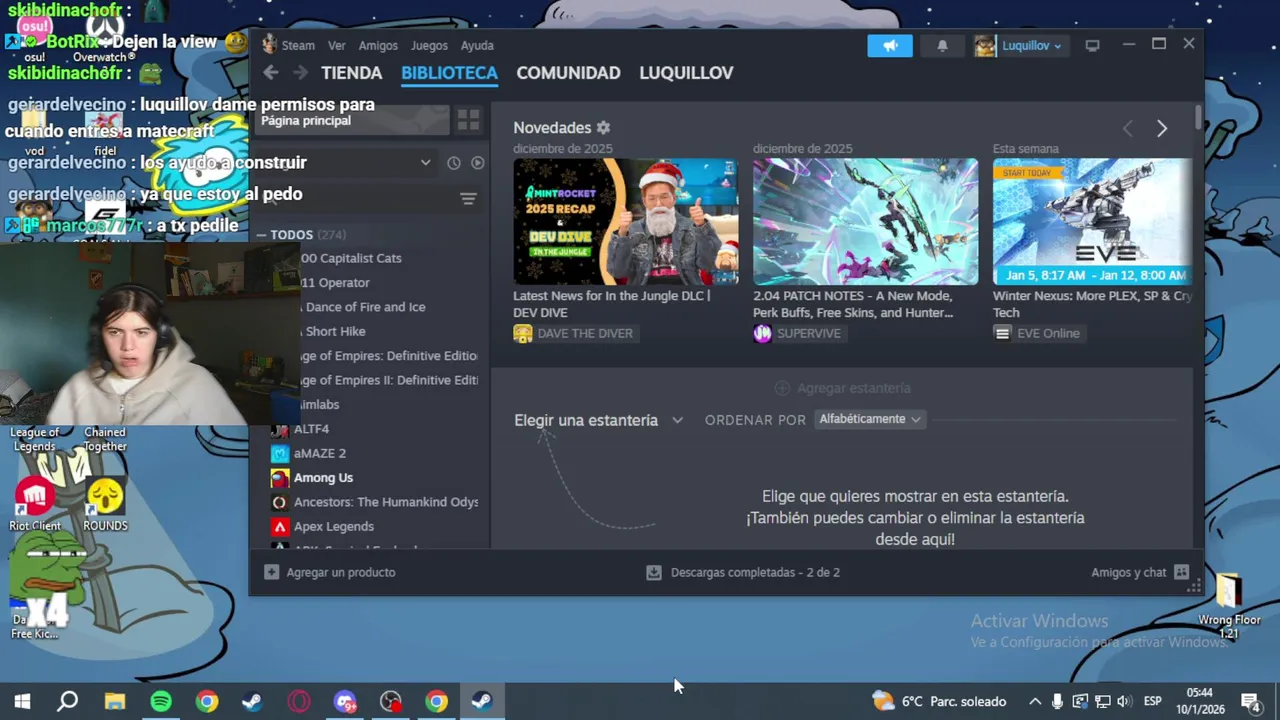Image resolution: width=1280 pixels, height=720 pixels.
Task: Open Novedades settings gear icon
Action: [x=603, y=128]
